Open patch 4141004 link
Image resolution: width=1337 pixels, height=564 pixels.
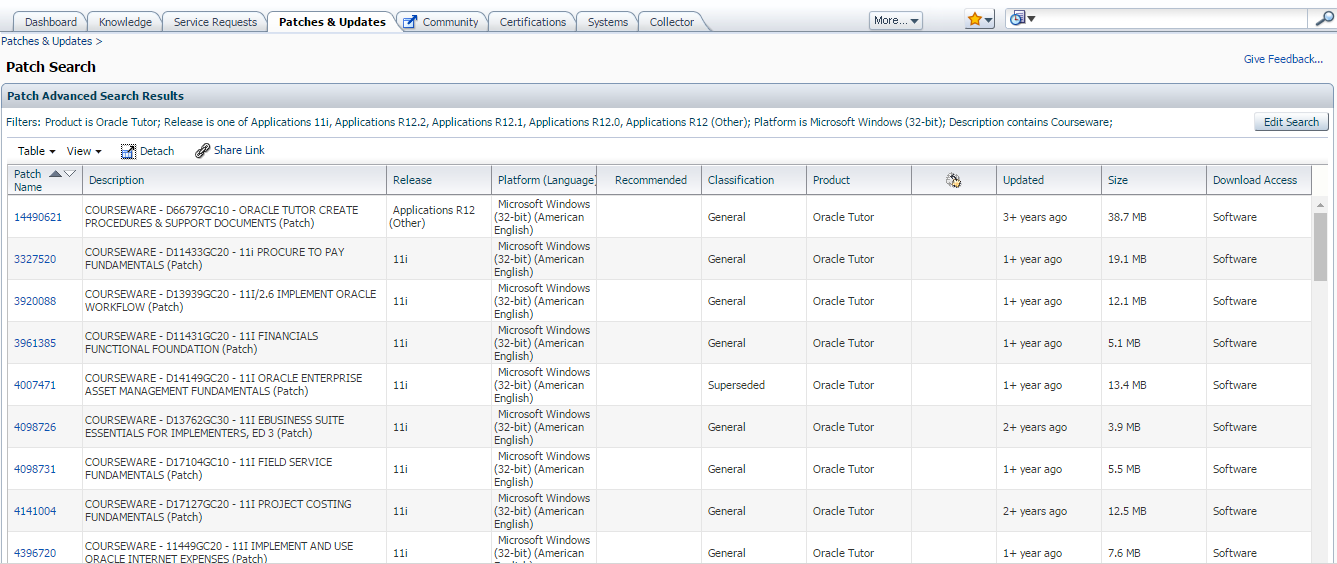(35, 511)
